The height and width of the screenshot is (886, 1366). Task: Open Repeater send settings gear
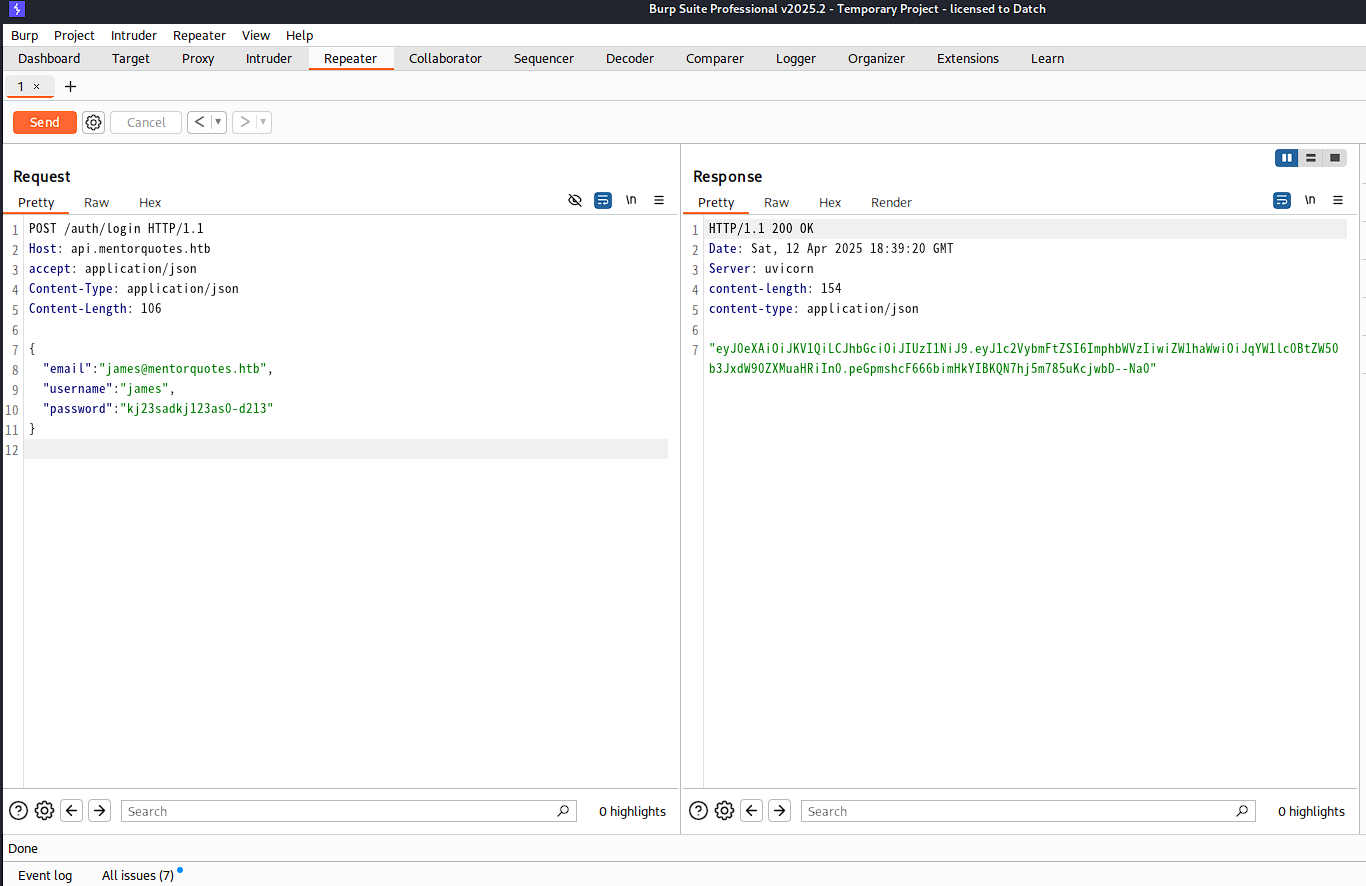click(93, 122)
